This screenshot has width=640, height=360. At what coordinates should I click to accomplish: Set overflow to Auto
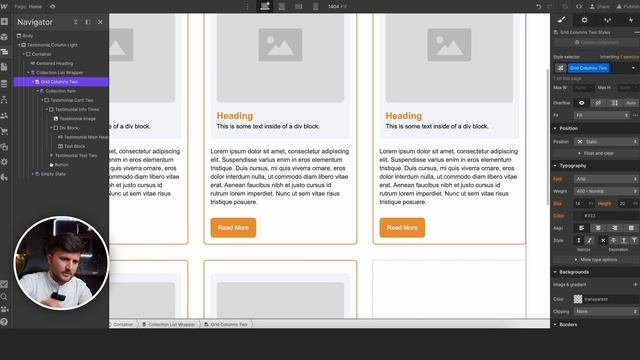tap(631, 103)
